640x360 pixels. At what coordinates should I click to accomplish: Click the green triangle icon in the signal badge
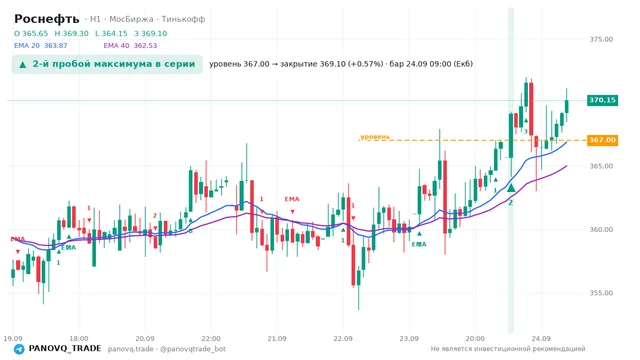(23, 64)
